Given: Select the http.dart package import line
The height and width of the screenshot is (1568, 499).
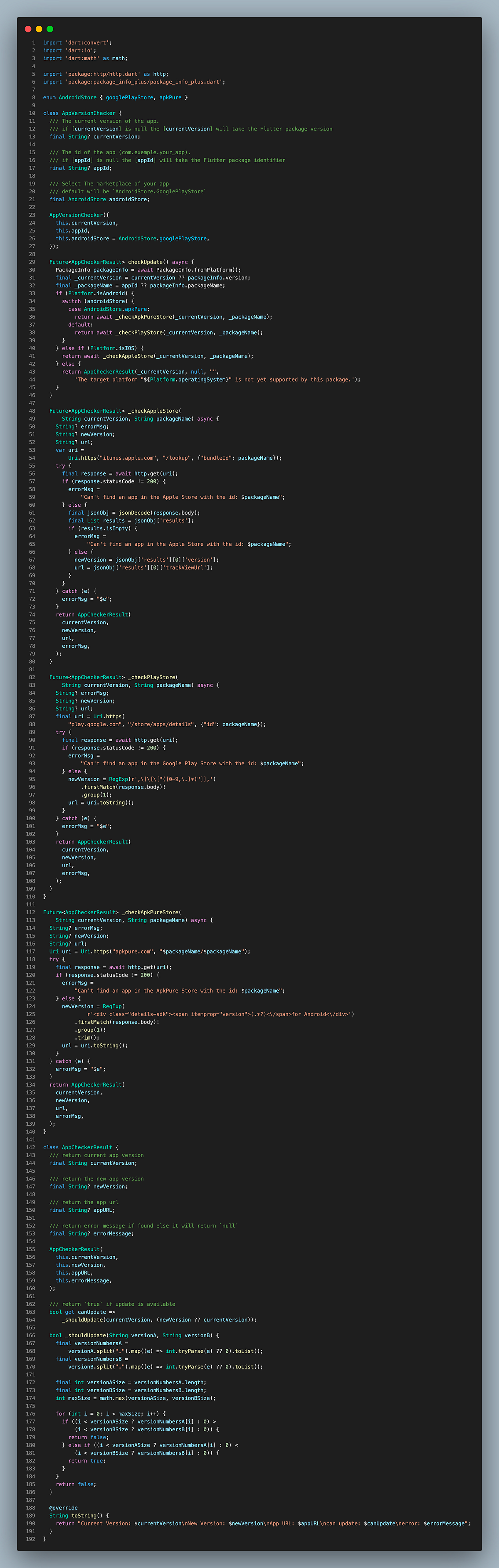Looking at the screenshot, I should (x=106, y=74).
